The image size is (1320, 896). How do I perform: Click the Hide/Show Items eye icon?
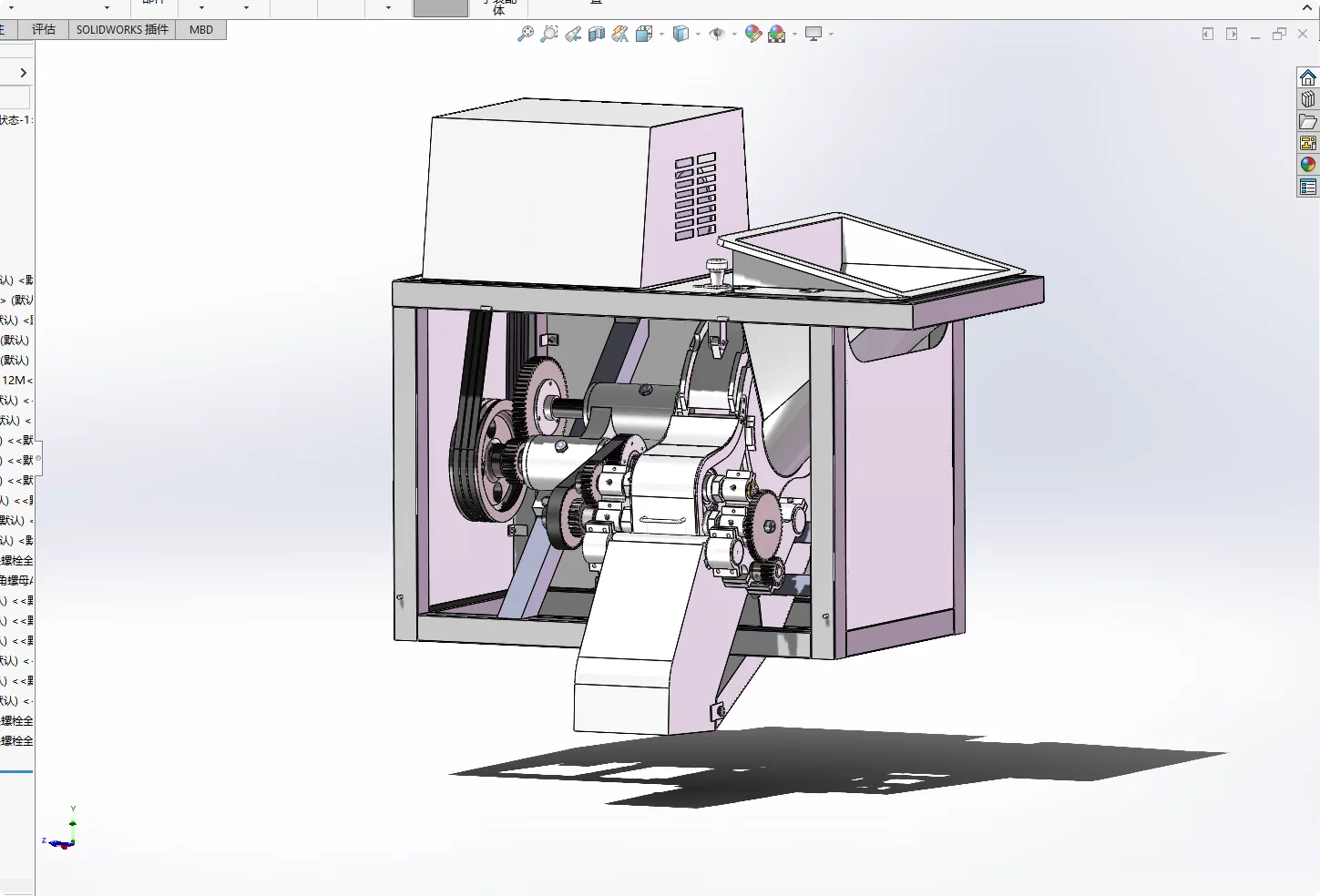pos(717,34)
